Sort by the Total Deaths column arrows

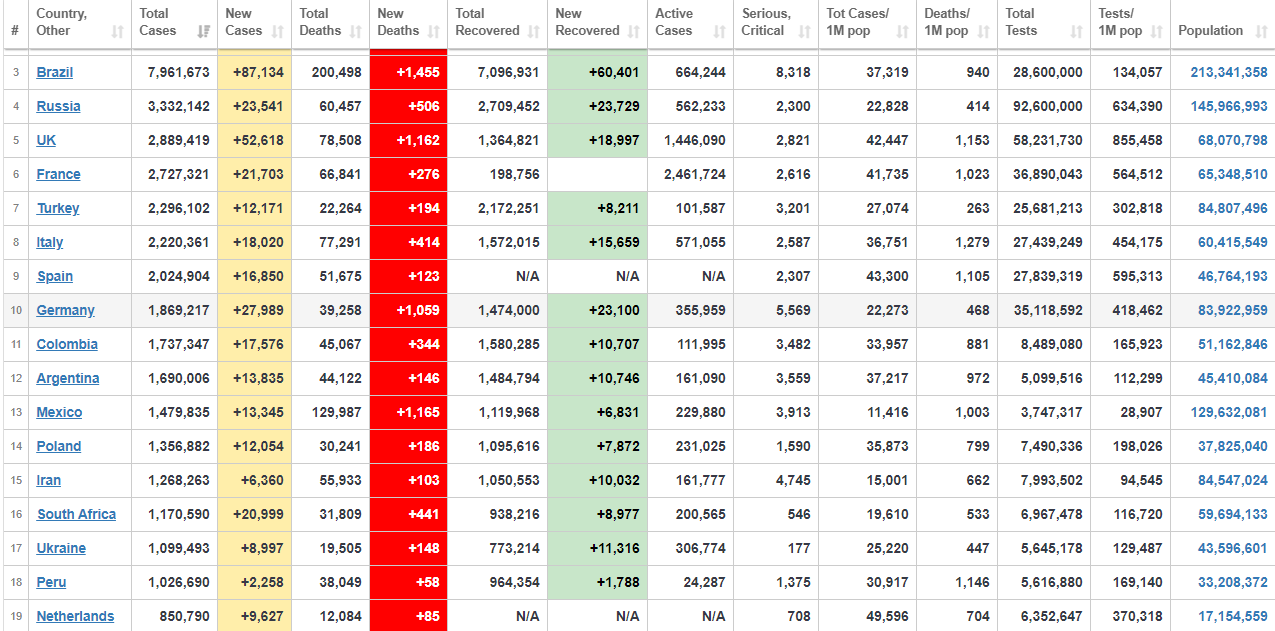(356, 31)
